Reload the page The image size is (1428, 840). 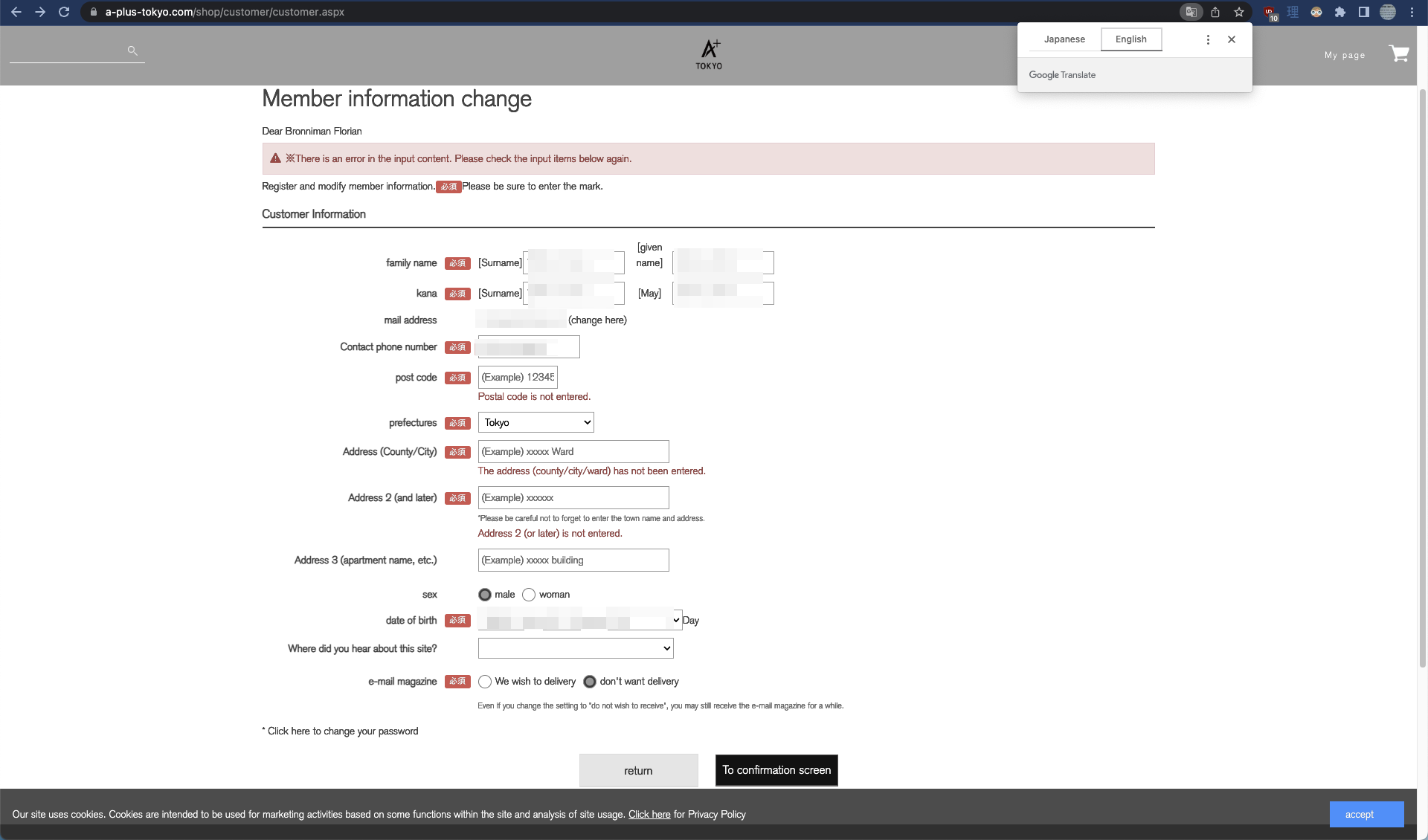click(64, 12)
